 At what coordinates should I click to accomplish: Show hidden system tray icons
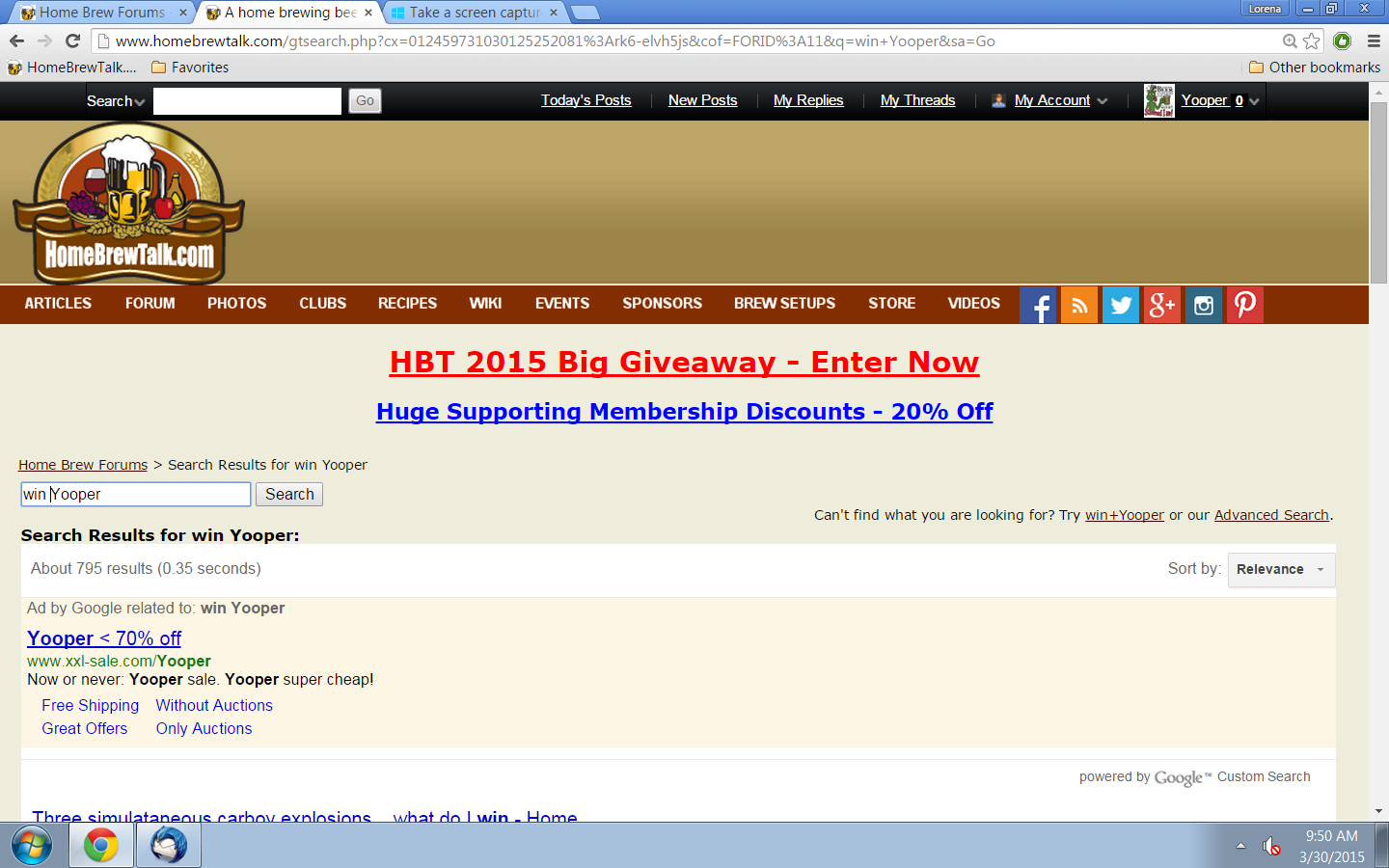(x=1240, y=846)
